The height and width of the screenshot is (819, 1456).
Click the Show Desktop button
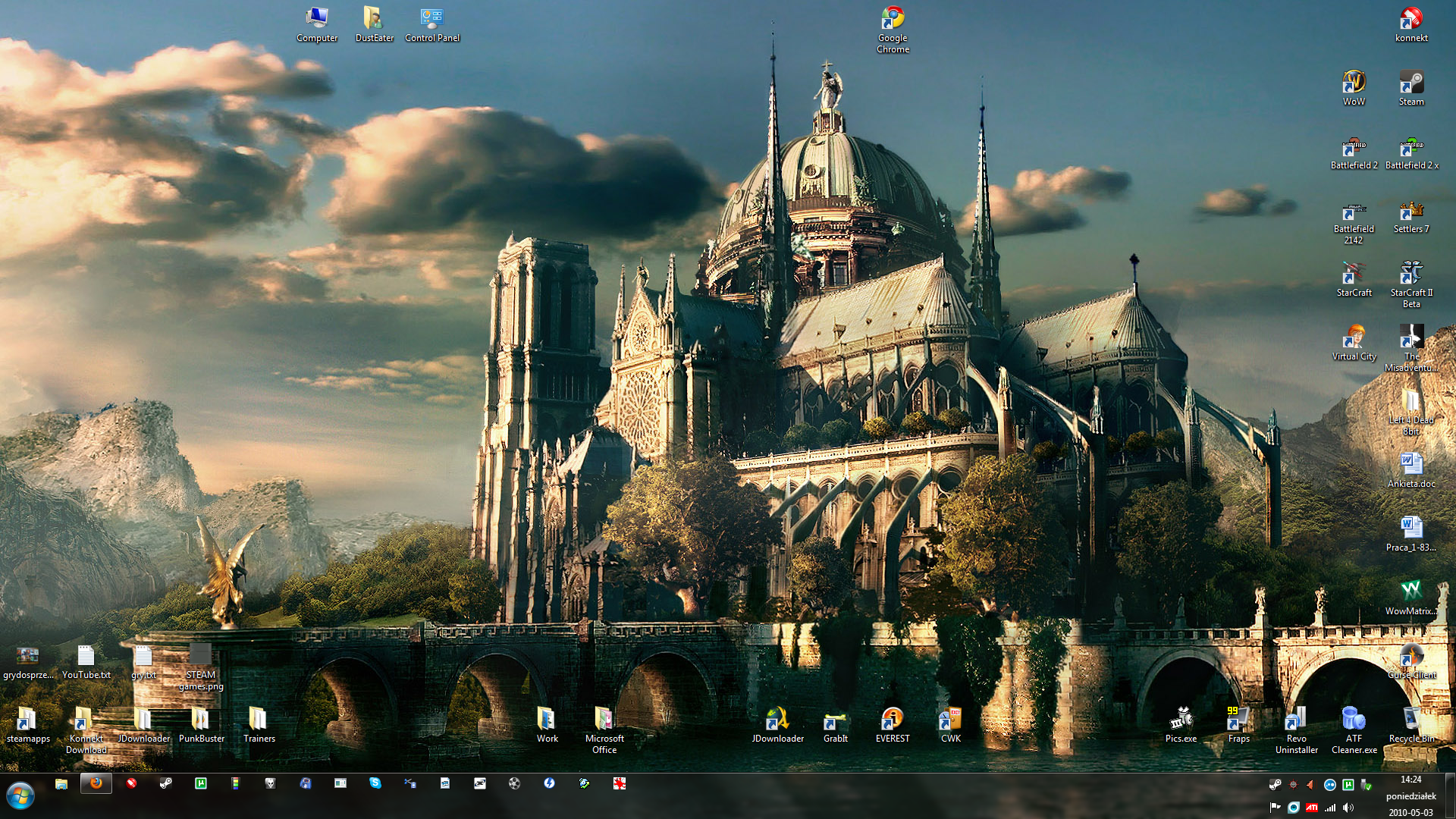click(1450, 796)
